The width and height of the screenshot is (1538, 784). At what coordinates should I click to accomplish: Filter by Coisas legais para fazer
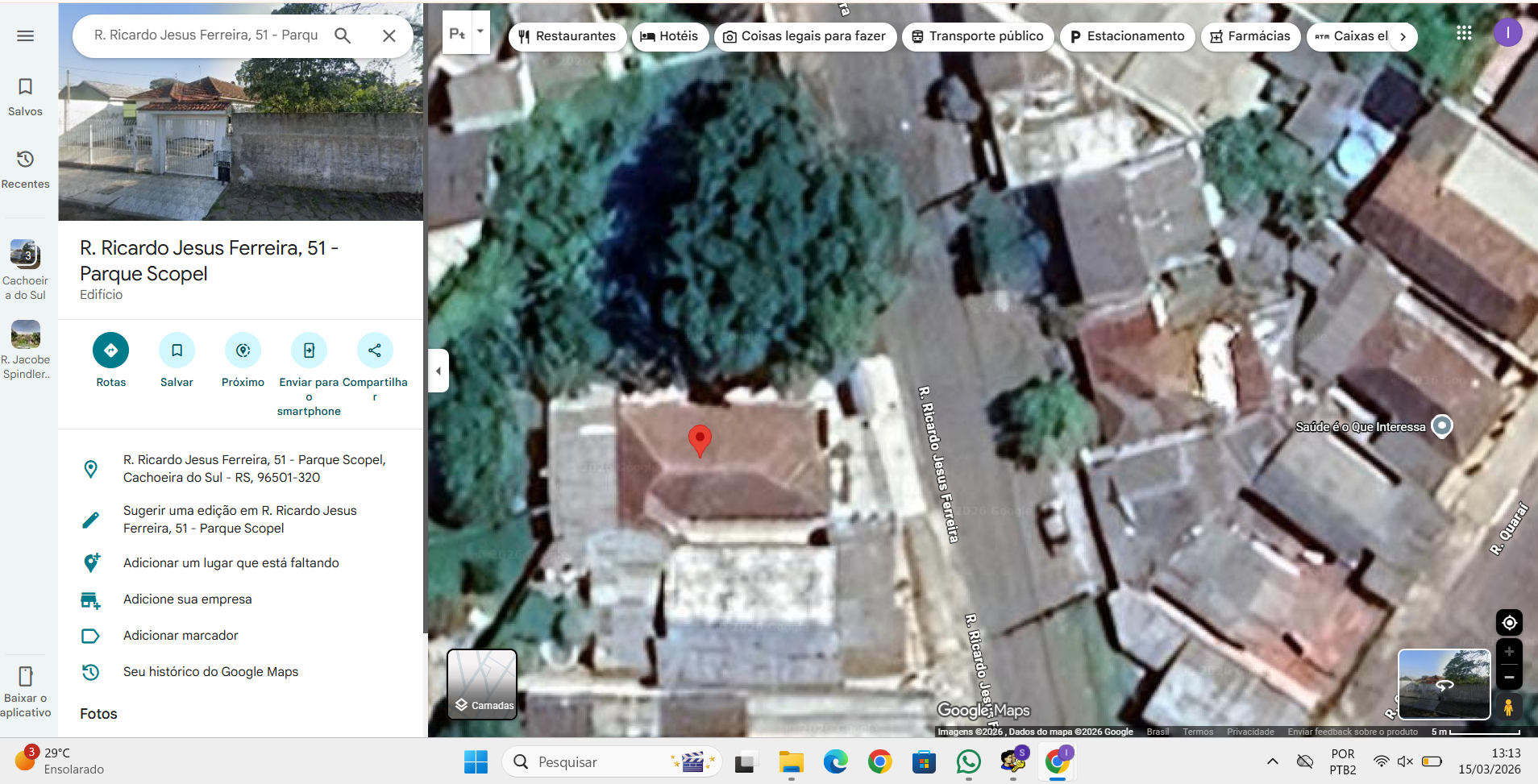[805, 36]
